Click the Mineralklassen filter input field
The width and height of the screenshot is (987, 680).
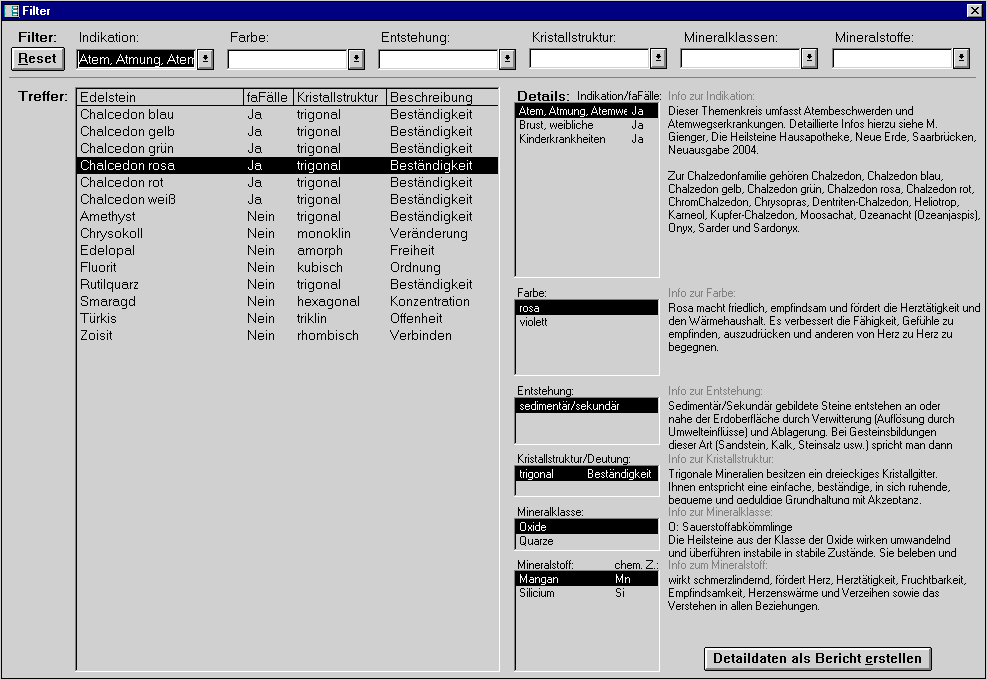[741, 59]
